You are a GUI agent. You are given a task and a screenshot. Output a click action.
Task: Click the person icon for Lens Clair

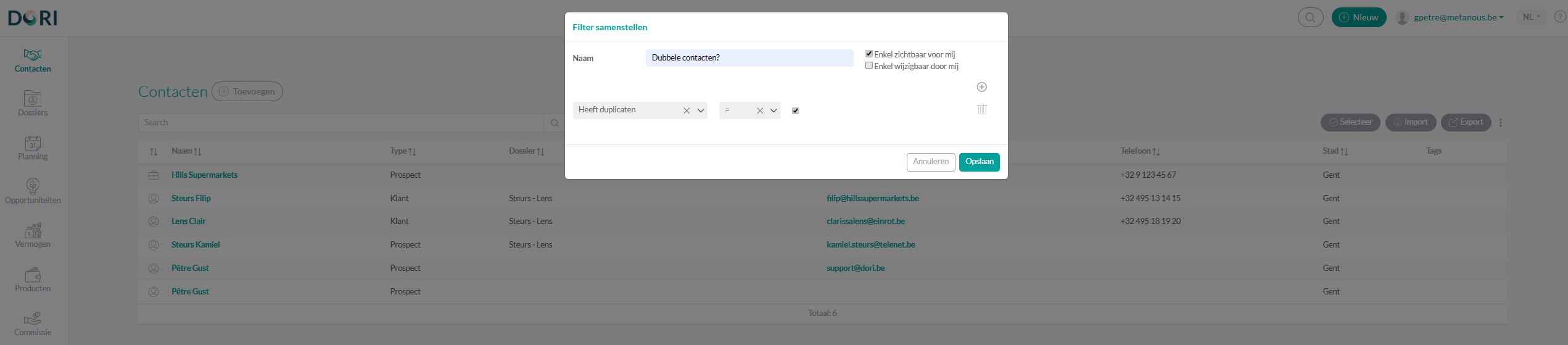point(154,222)
